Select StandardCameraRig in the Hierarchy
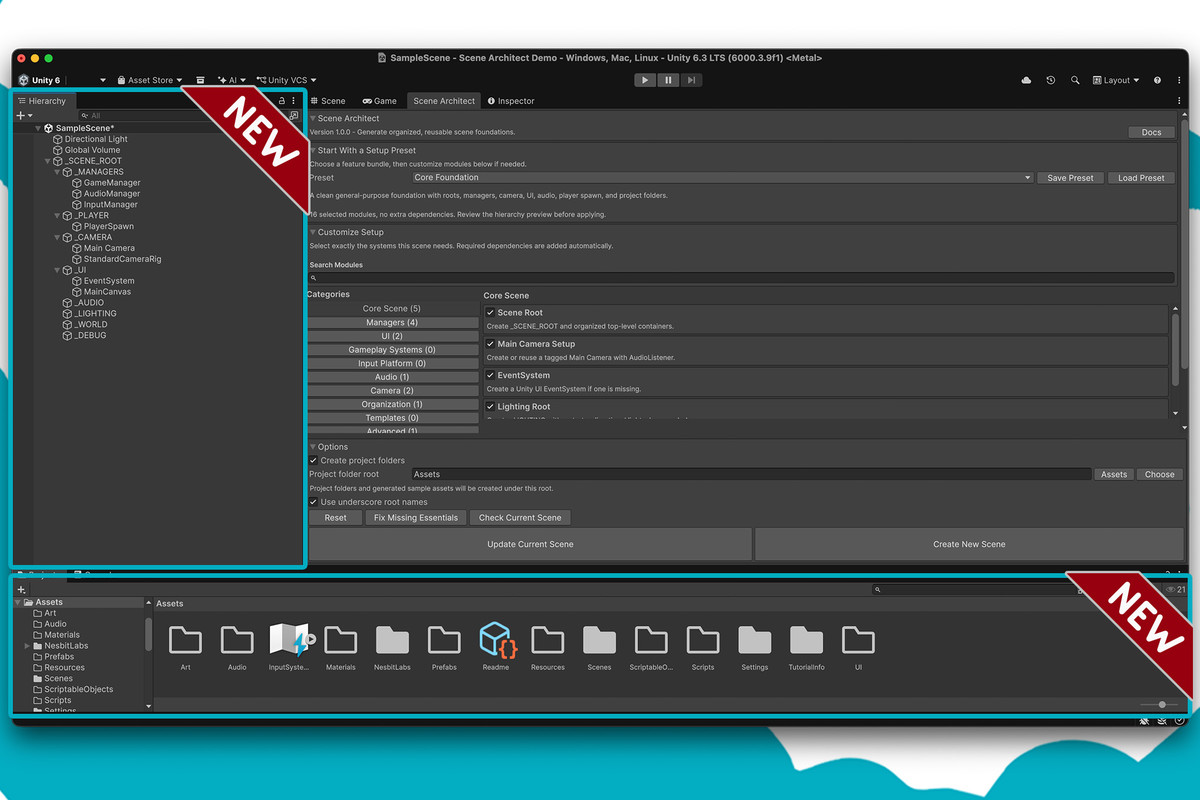1200x800 pixels. 122,259
